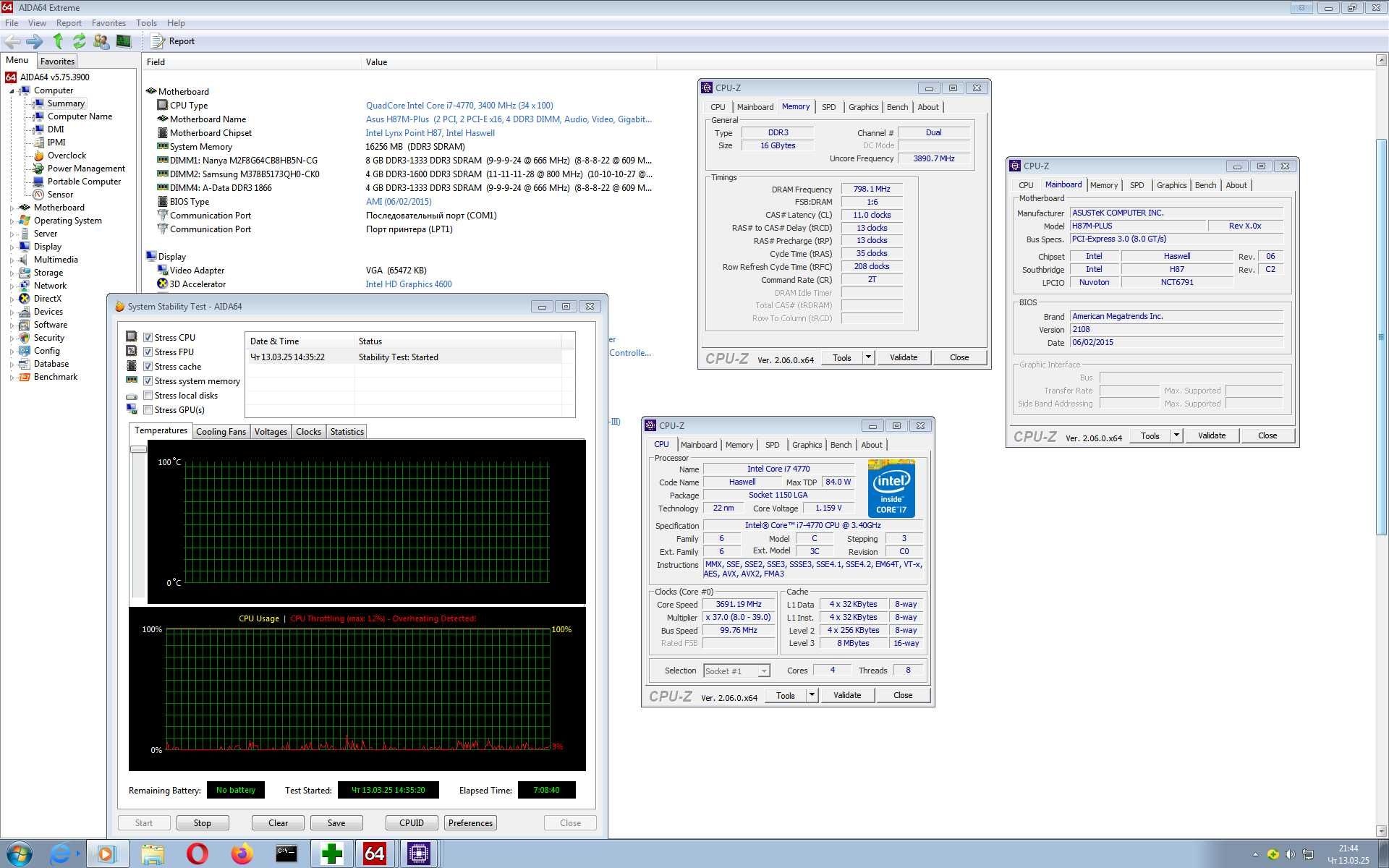Click the Intel Core i7 logo
Screen dimensions: 1389x868
coord(891,488)
